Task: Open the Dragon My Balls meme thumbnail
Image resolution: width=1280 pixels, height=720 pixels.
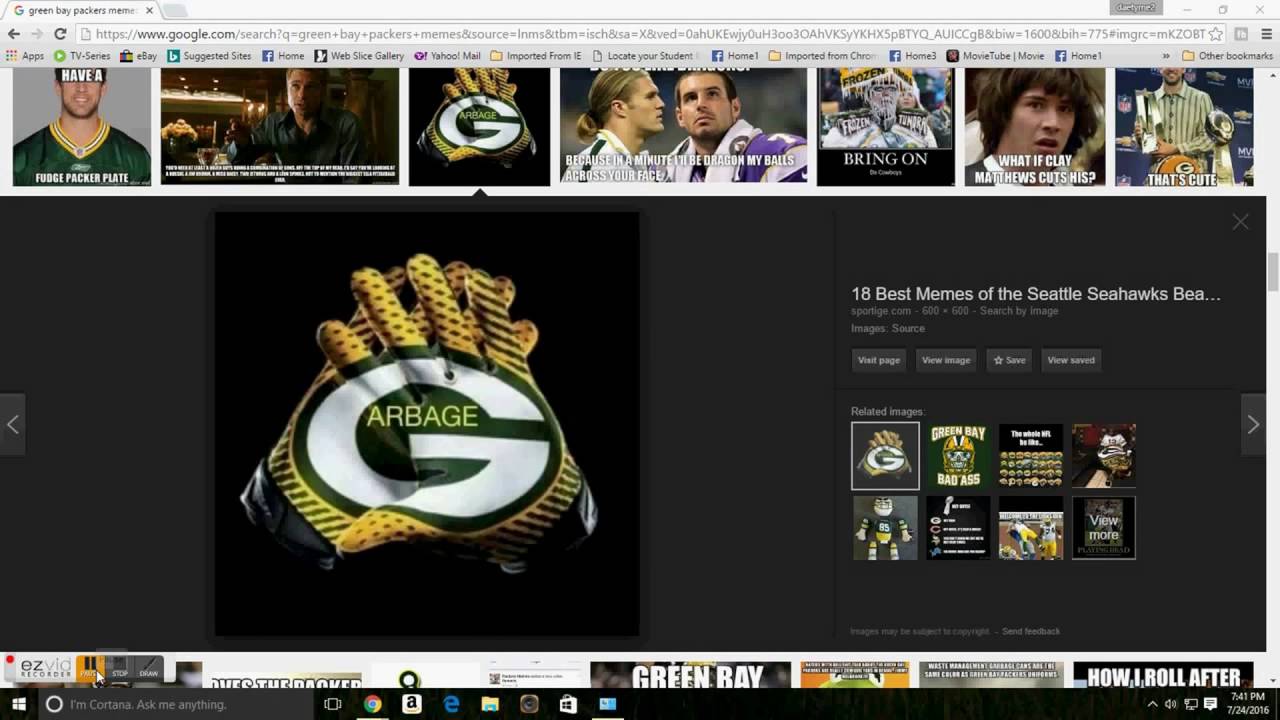Action: click(x=683, y=127)
